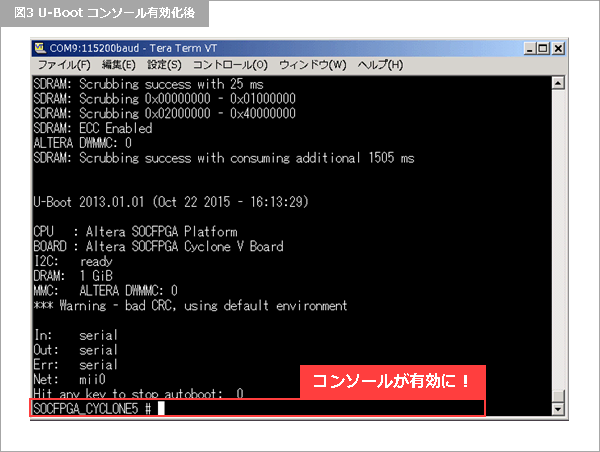
Task: Click the 'I2C: ready' line
Action: coord(73,261)
